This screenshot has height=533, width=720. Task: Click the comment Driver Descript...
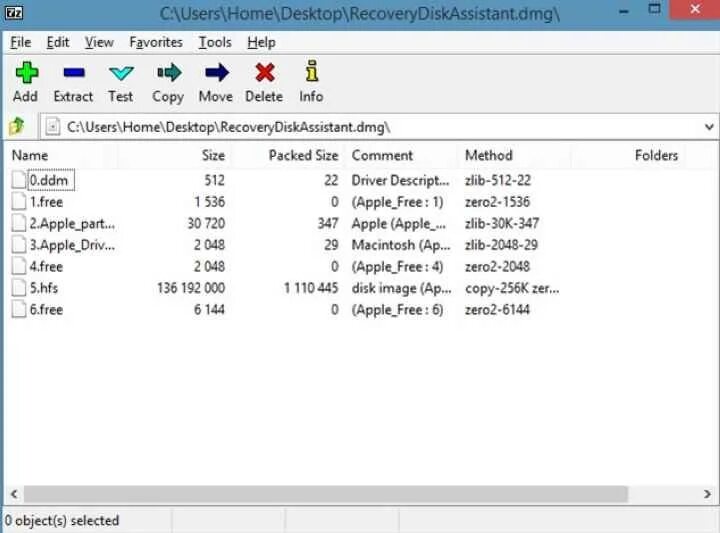400,180
